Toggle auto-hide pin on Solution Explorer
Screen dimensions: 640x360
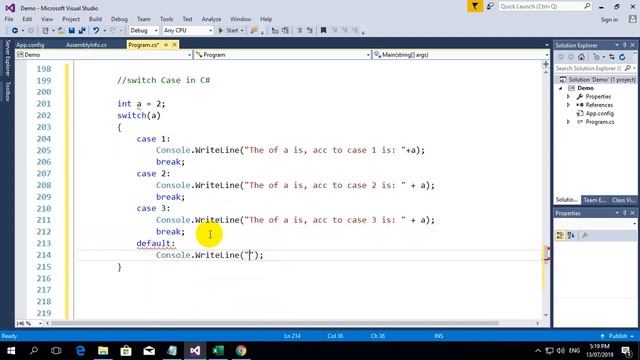click(x=624, y=45)
